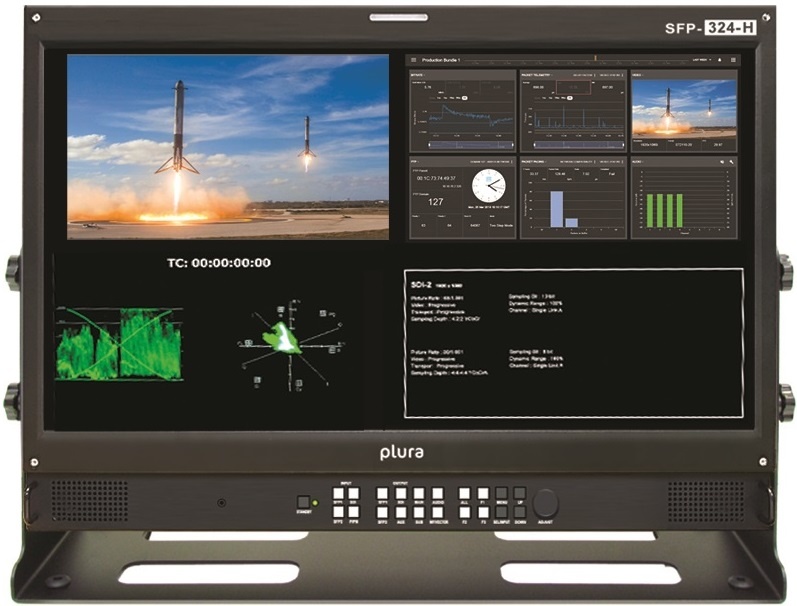This screenshot has height=606, width=797.
Task: Open the grid menu icon at dashboard top-right
Action: point(732,60)
